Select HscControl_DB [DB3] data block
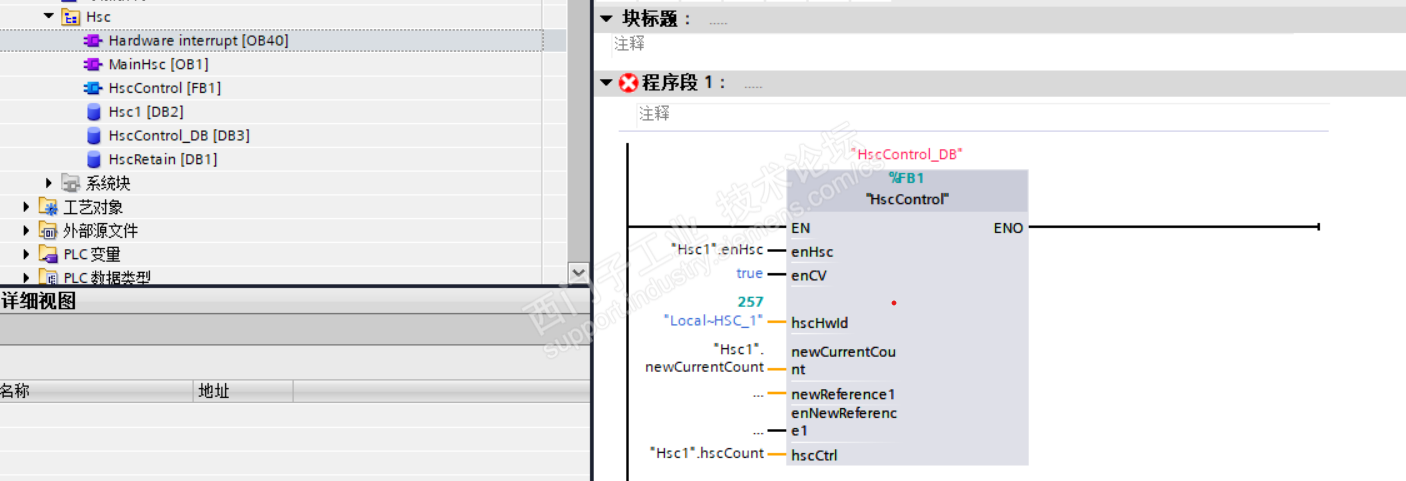The height and width of the screenshot is (481, 1406). 179,136
